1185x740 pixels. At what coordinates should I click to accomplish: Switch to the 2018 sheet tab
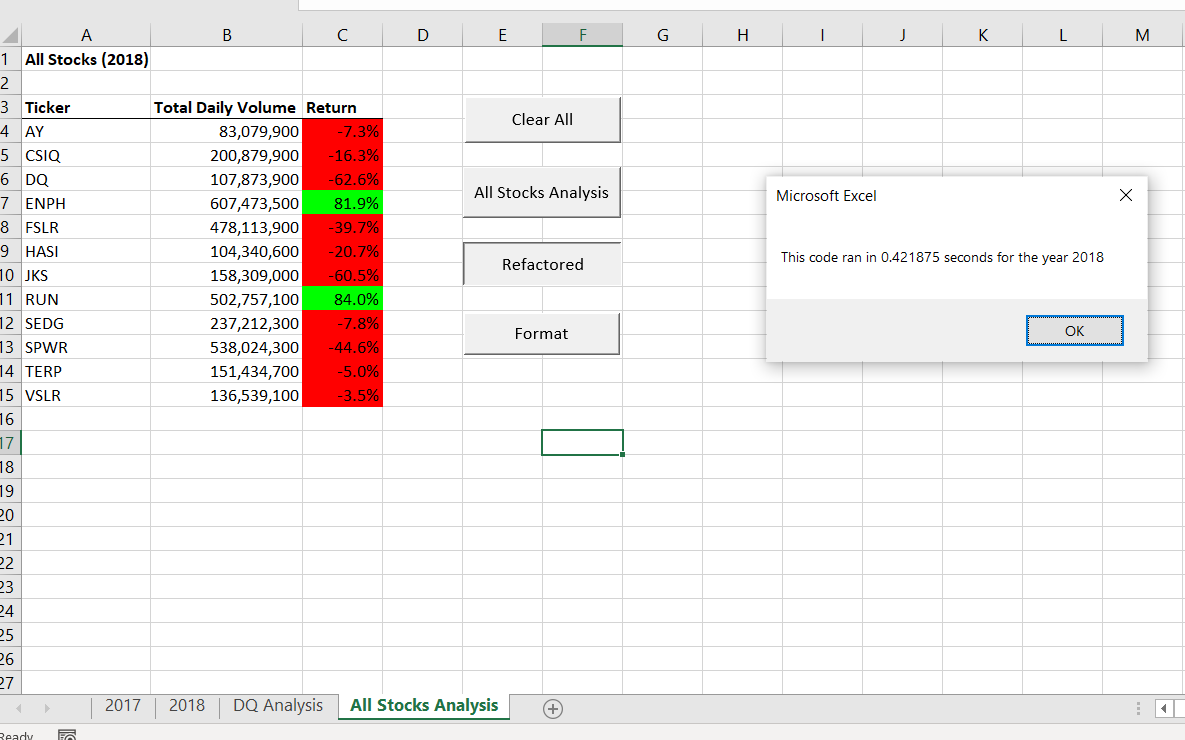point(186,706)
